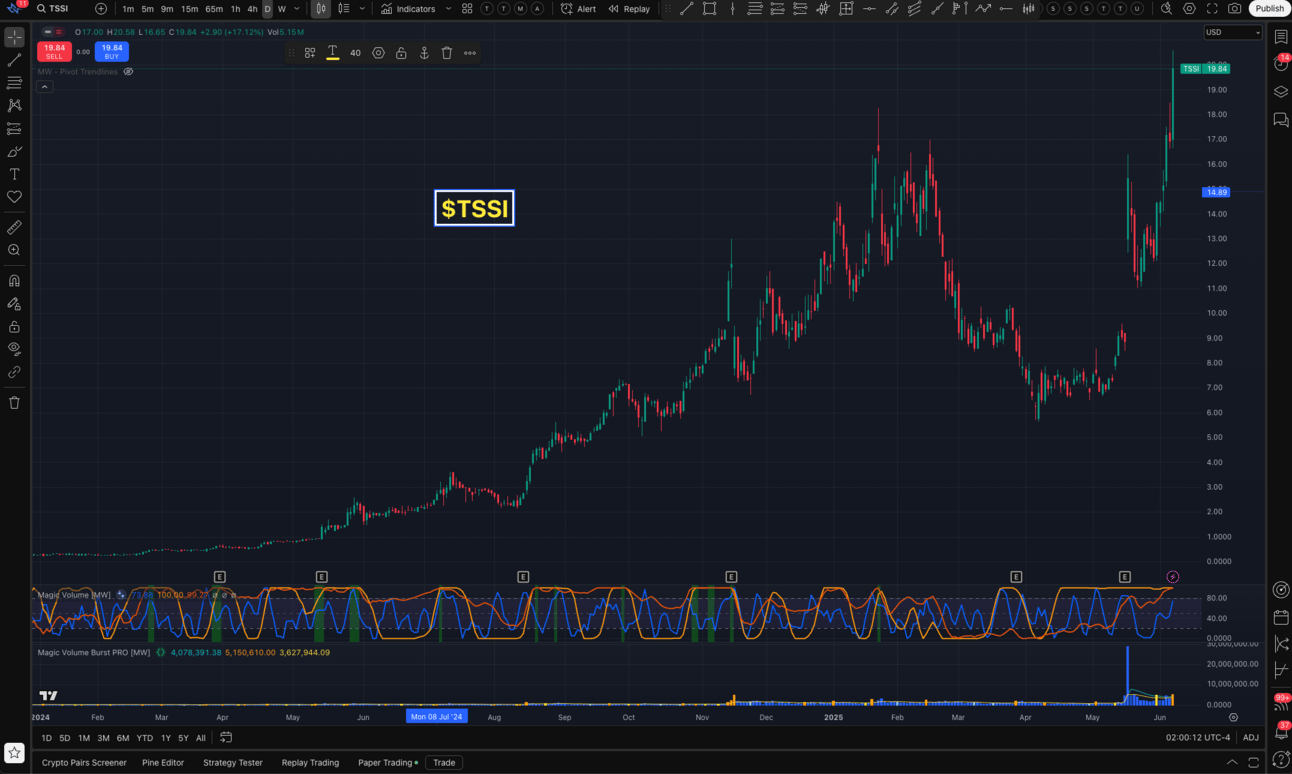The width and height of the screenshot is (1292, 774).
Task: Open quick search magnifier icon
Action: point(1166,9)
